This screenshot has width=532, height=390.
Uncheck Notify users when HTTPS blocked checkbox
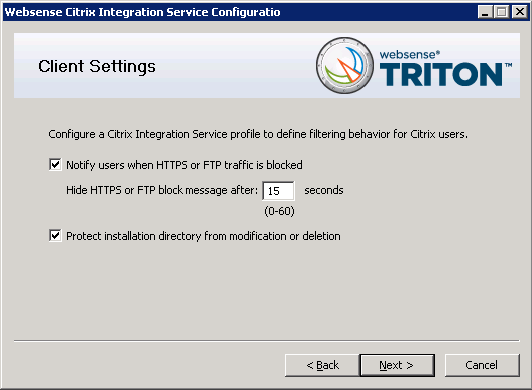pyautogui.click(x=55, y=165)
